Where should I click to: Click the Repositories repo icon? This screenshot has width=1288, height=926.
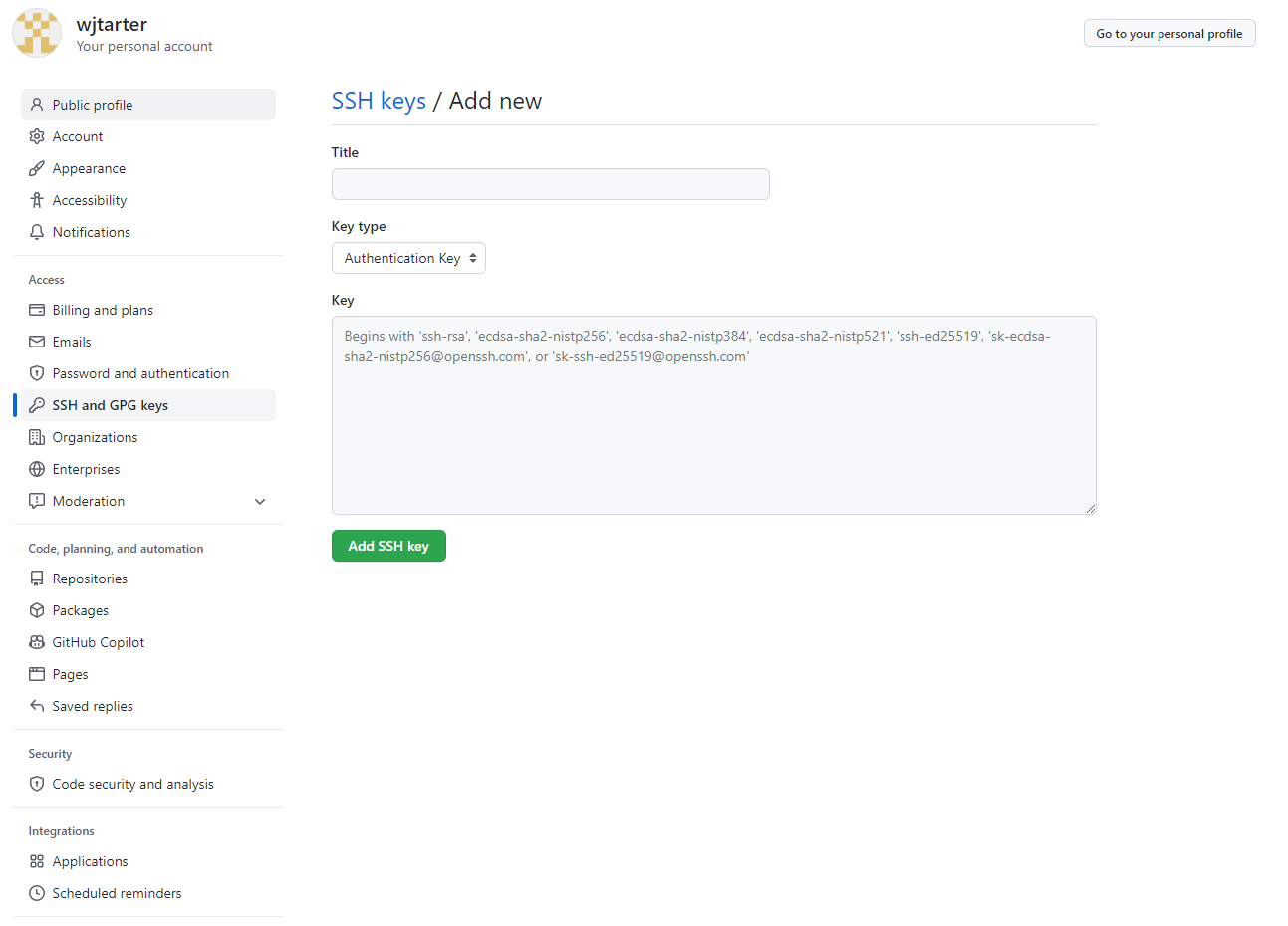37,579
